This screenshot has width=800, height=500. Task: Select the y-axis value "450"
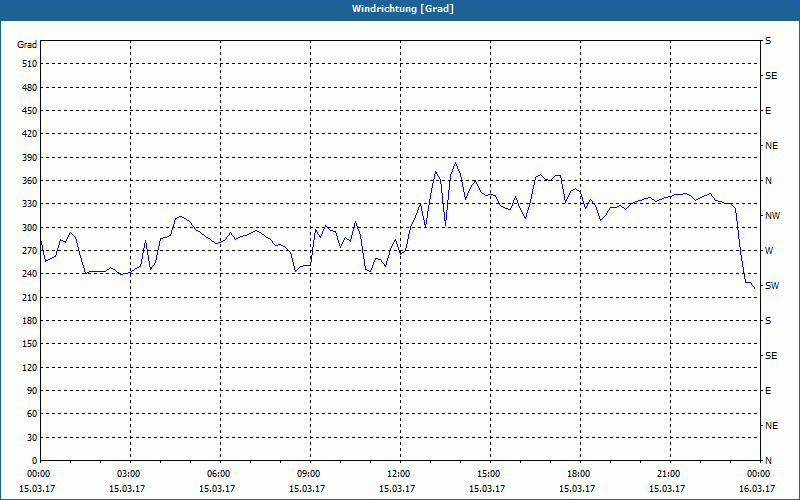[30, 111]
